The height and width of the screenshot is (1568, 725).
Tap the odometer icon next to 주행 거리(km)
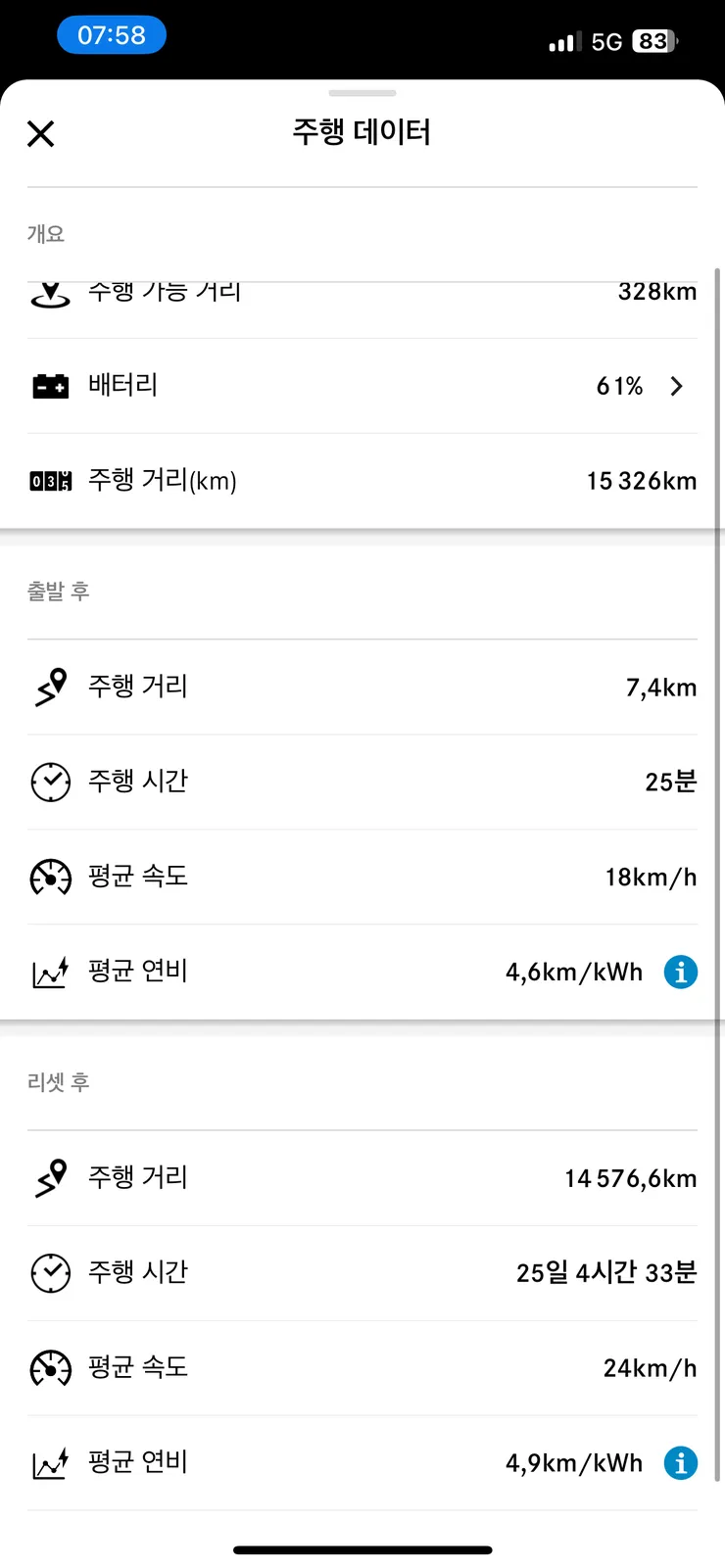coord(51,481)
